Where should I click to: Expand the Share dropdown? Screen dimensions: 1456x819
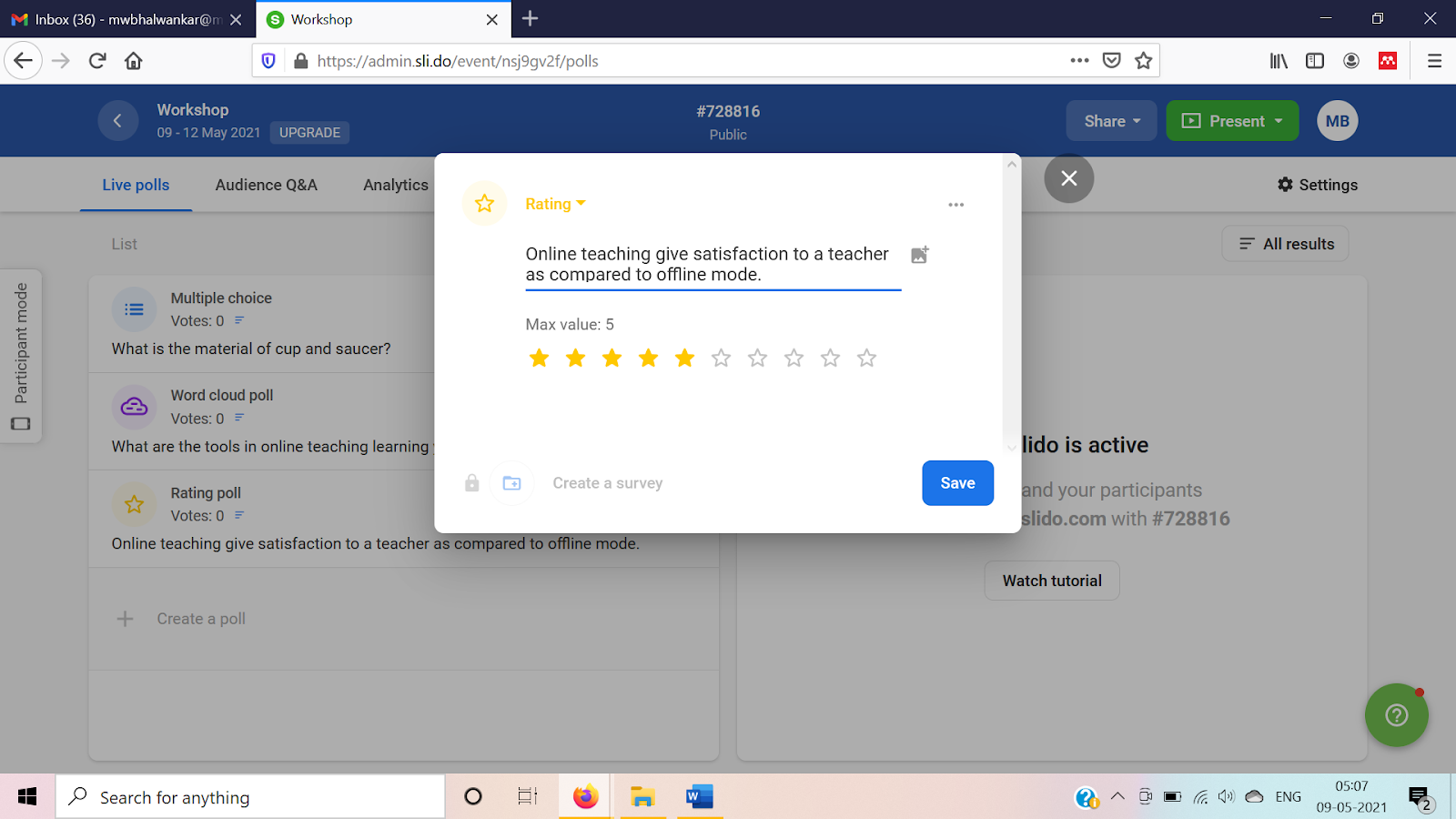tap(1111, 121)
